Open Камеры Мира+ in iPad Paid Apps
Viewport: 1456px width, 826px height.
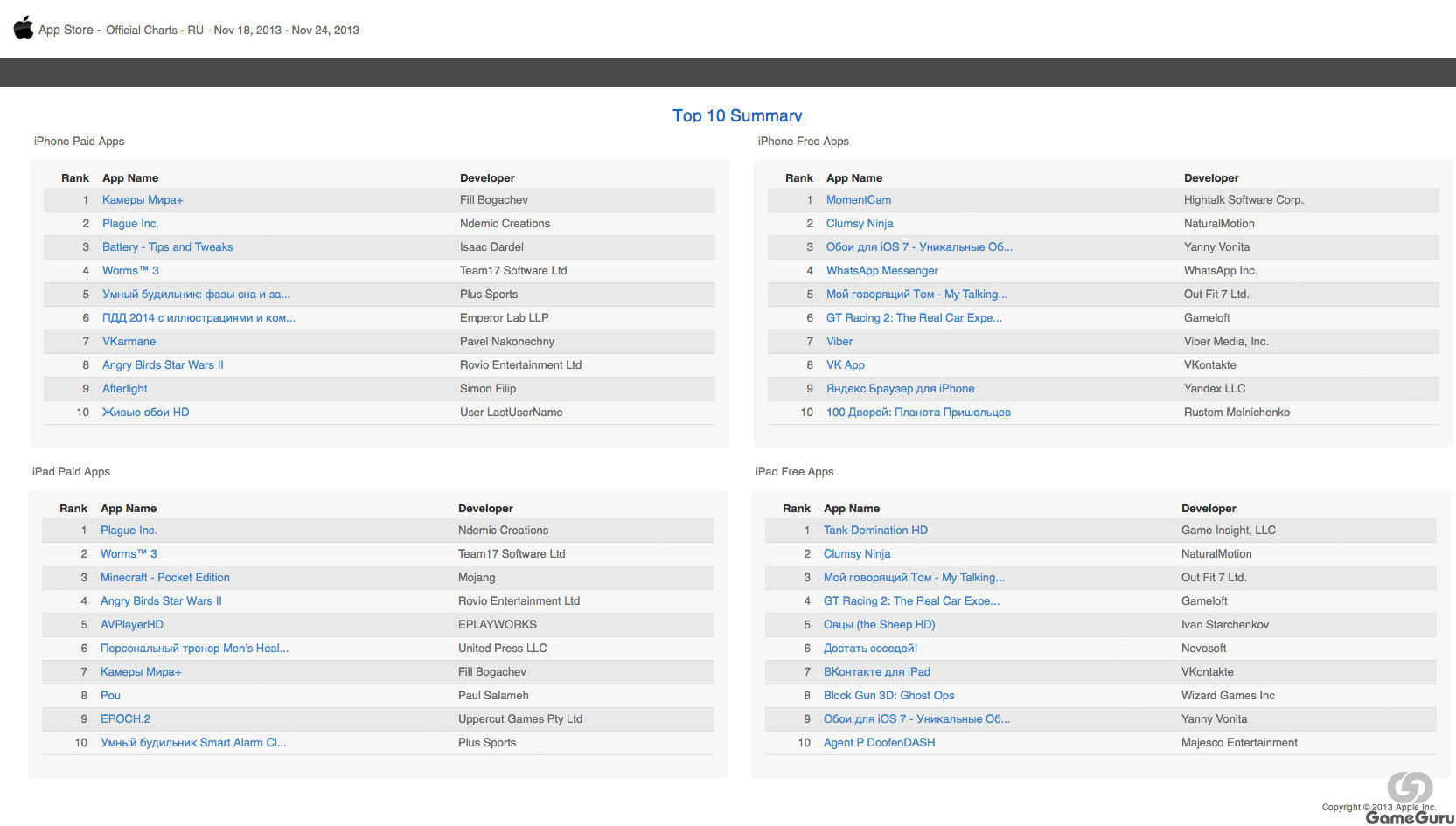pyautogui.click(x=141, y=672)
